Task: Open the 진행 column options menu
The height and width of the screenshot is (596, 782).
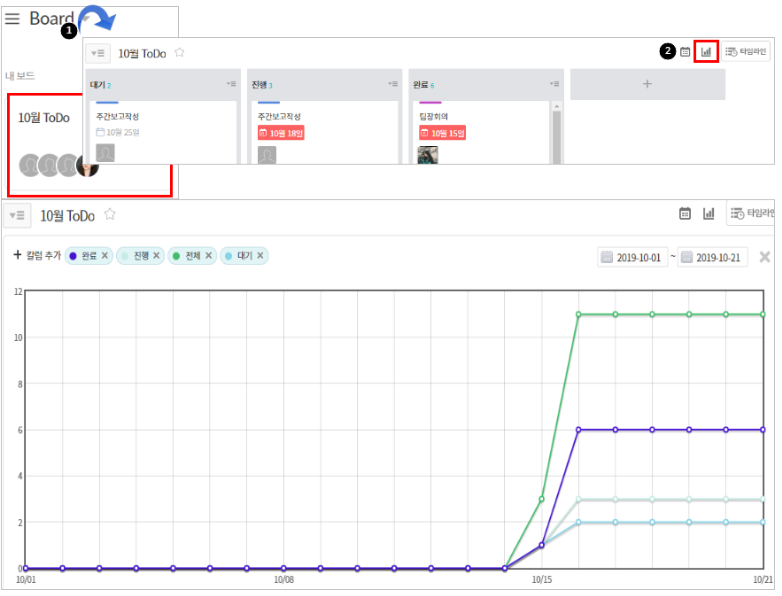Action: click(x=392, y=85)
